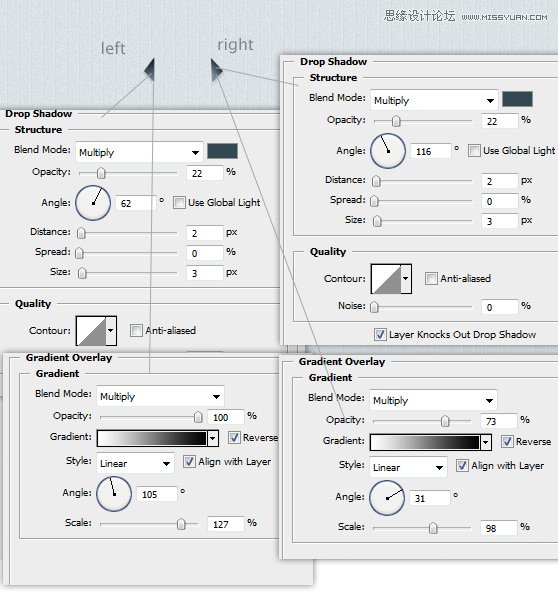Image resolution: width=558 pixels, height=600 pixels.
Task: Click left Drop Shadow angle dial at 62
Action: [x=93, y=203]
